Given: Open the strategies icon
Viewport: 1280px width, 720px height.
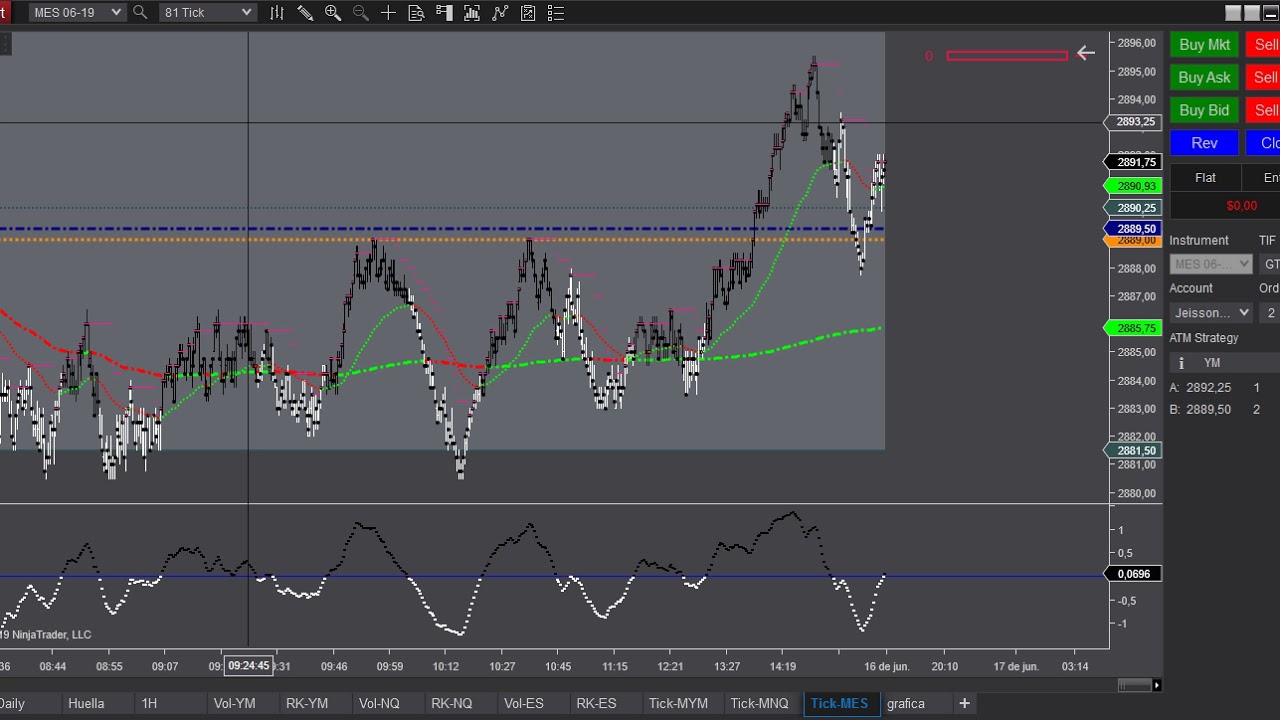Looking at the screenshot, I should coord(528,13).
